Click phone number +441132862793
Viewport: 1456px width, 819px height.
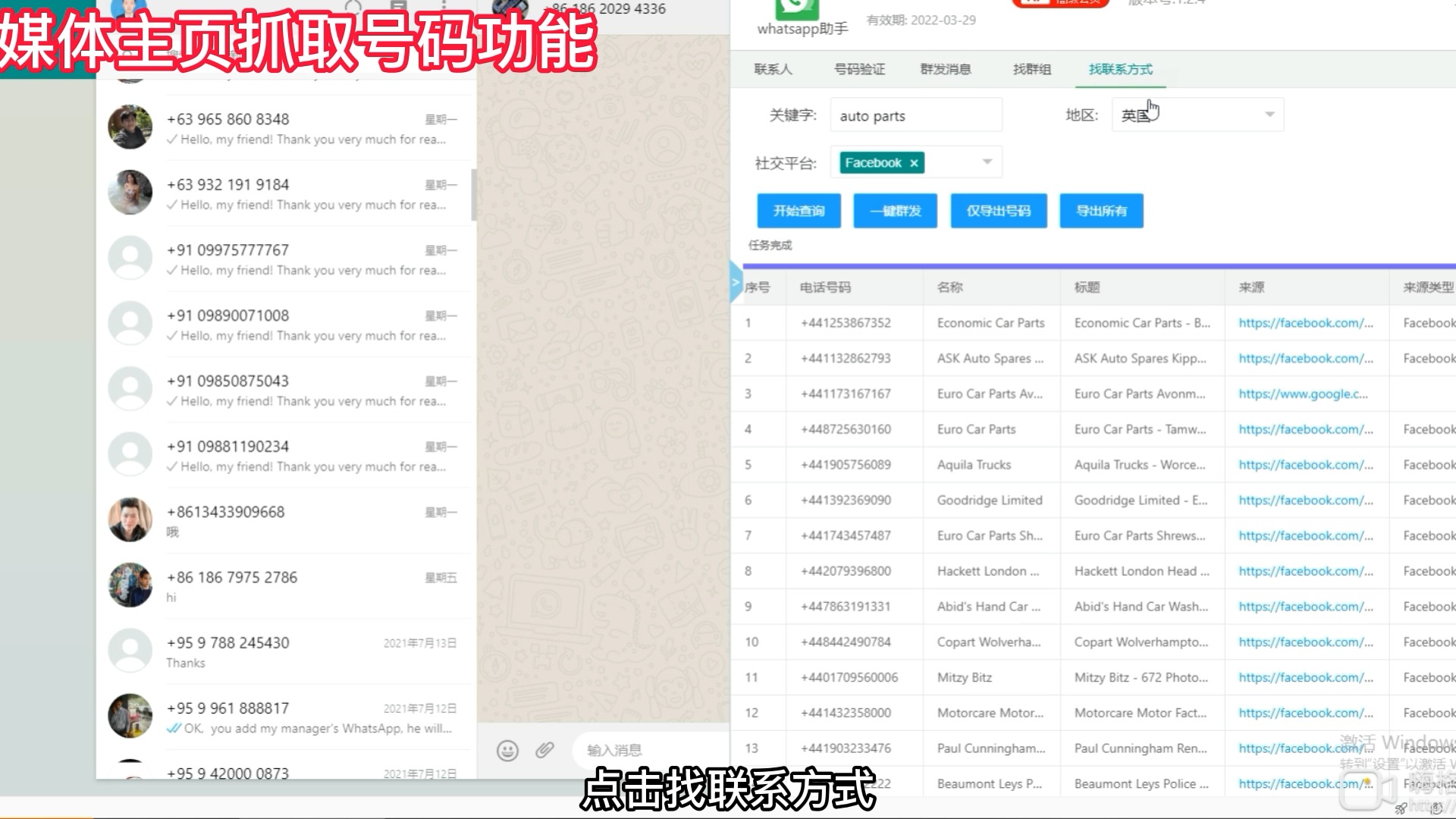tap(846, 359)
